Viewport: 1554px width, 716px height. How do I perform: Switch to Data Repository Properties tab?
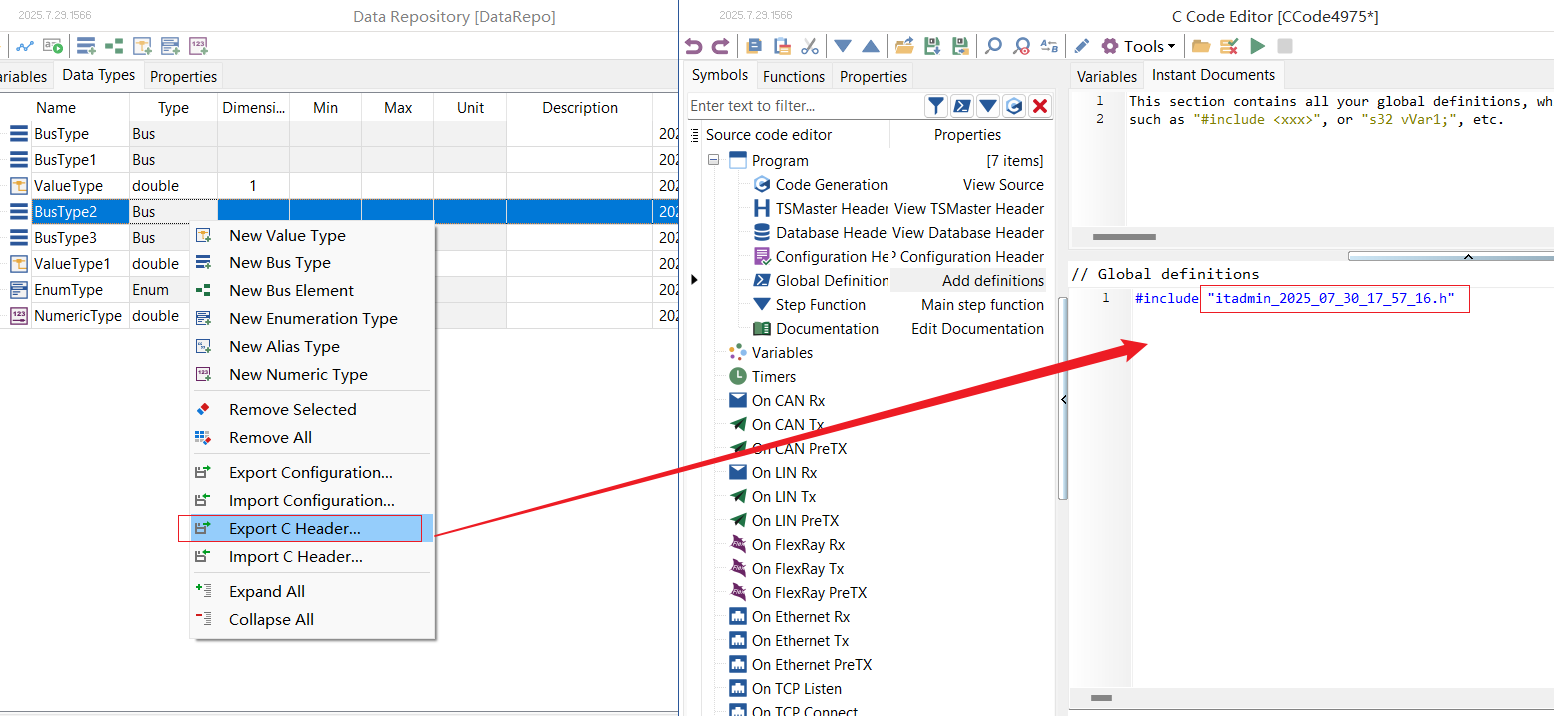coord(183,76)
